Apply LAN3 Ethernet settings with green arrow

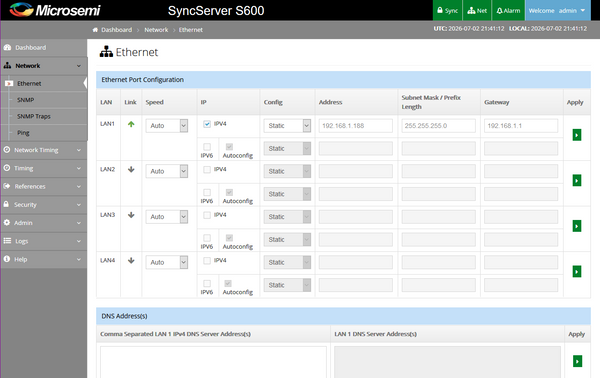[577, 226]
